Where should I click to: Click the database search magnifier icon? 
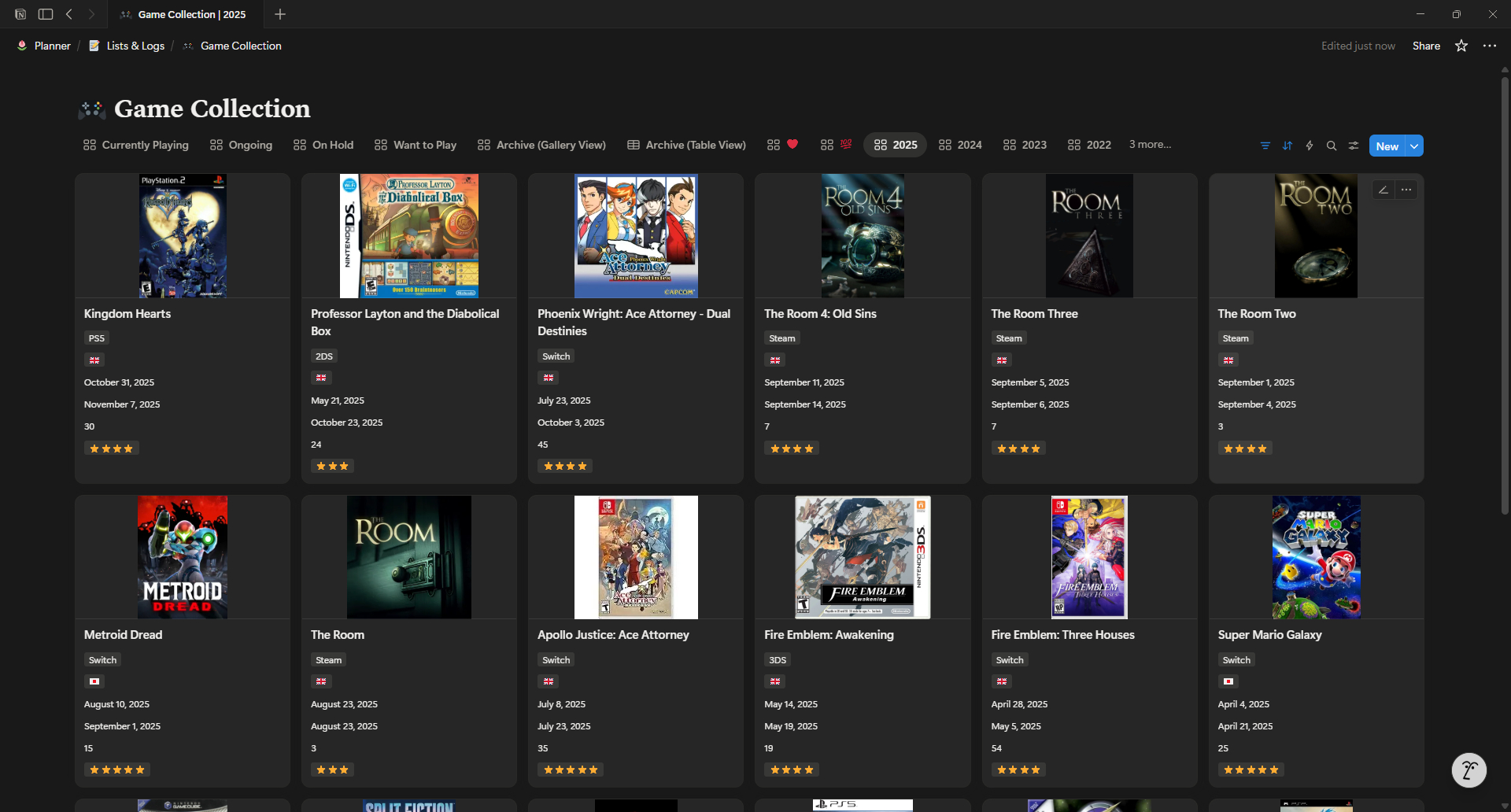coord(1331,146)
